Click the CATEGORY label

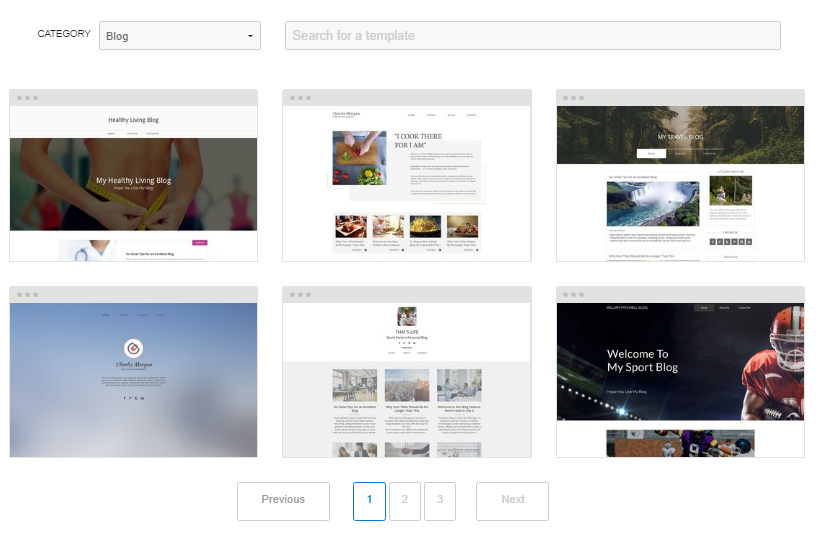(x=64, y=34)
